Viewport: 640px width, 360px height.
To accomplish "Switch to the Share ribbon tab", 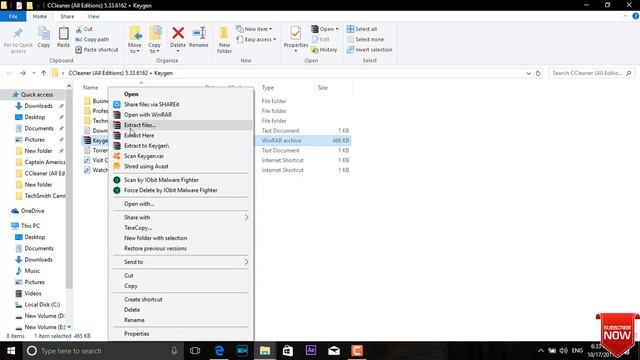I will click(67, 16).
